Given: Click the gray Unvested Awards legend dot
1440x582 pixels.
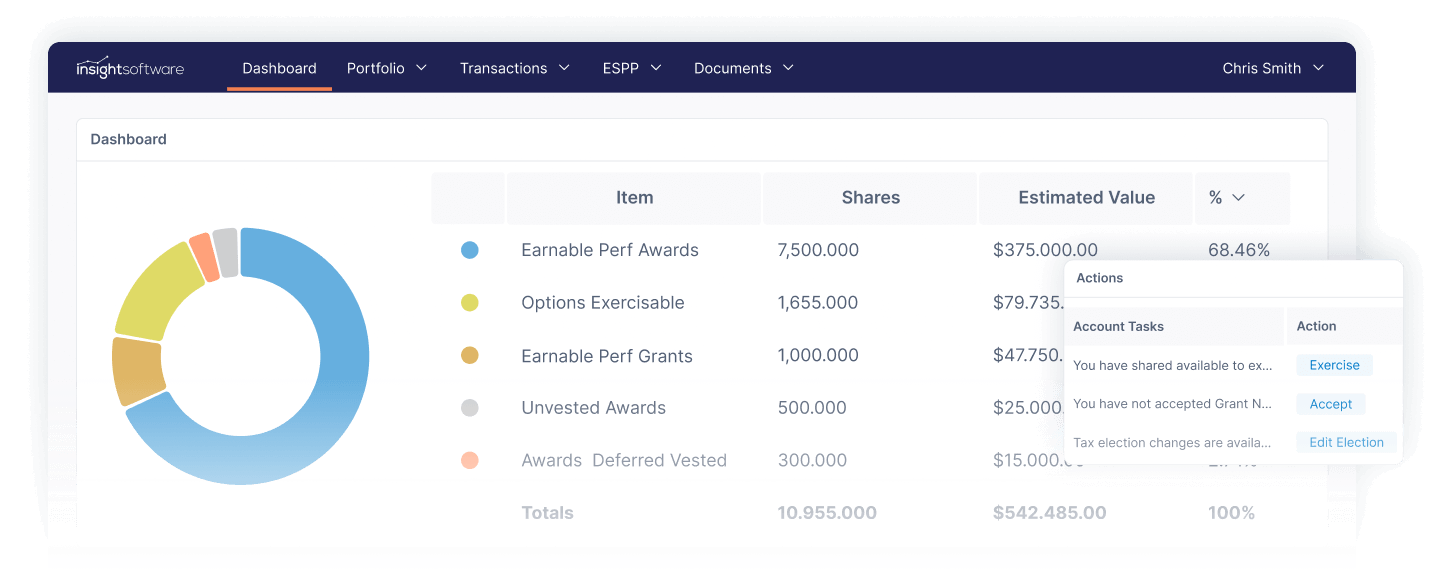Looking at the screenshot, I should tap(470, 407).
